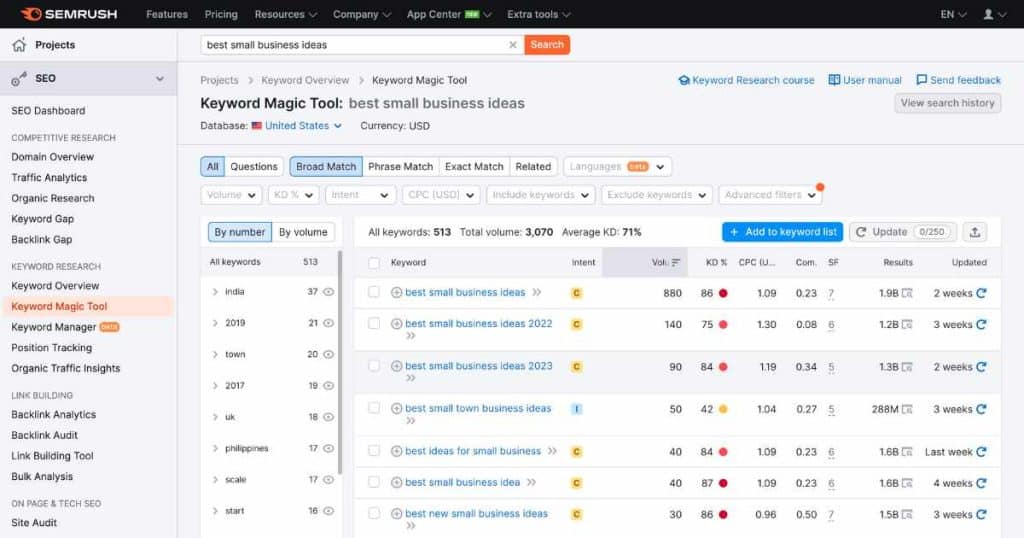View SERP icon for 1.9B results row

click(x=907, y=293)
